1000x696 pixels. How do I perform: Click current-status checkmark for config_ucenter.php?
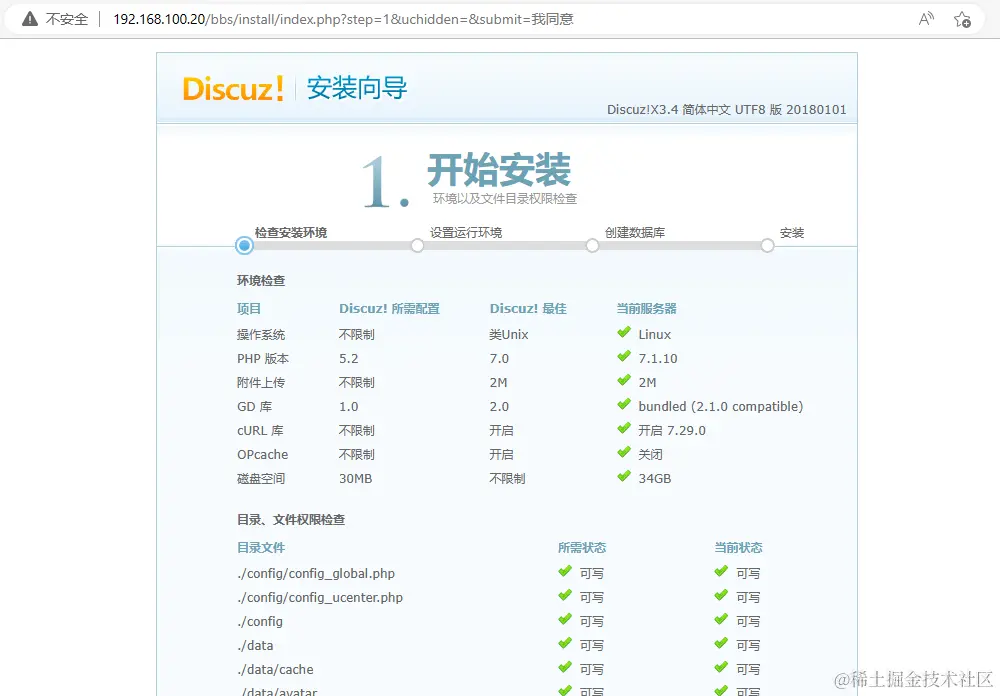(721, 595)
